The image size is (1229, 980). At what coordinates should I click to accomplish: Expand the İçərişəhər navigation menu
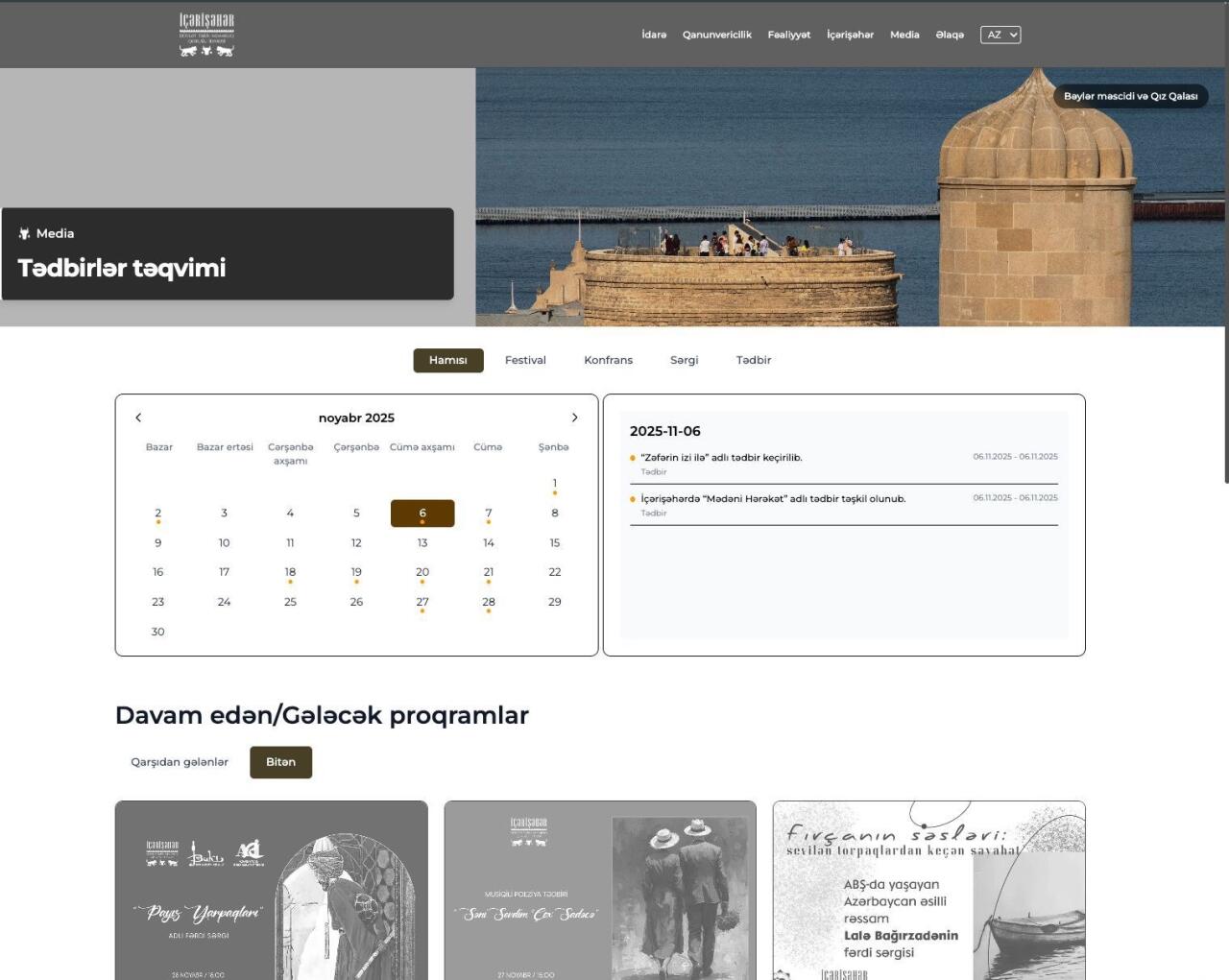coord(850,35)
